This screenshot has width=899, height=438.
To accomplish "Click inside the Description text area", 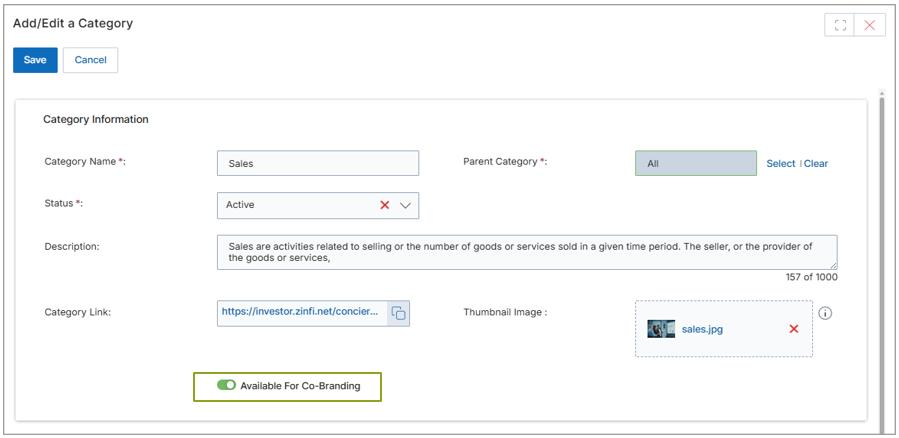I will tap(527, 252).
